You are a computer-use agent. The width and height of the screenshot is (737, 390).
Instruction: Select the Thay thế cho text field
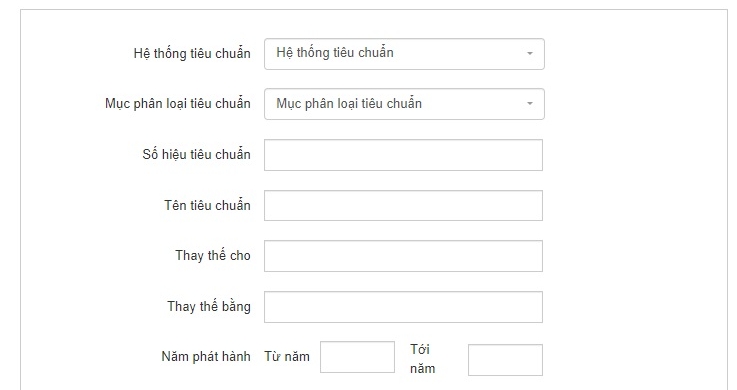[403, 256]
